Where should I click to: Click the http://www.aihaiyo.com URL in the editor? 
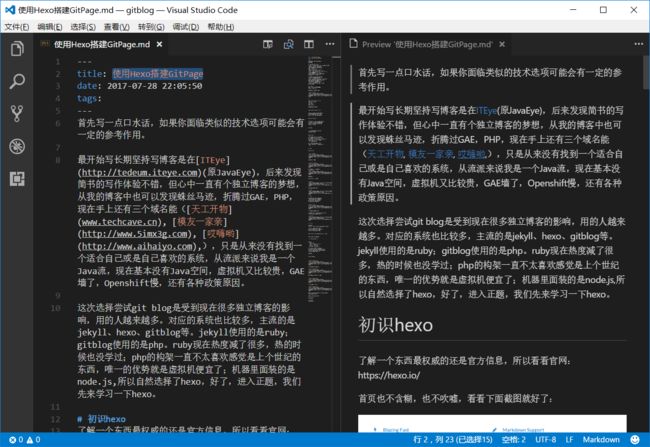[x=137, y=247]
